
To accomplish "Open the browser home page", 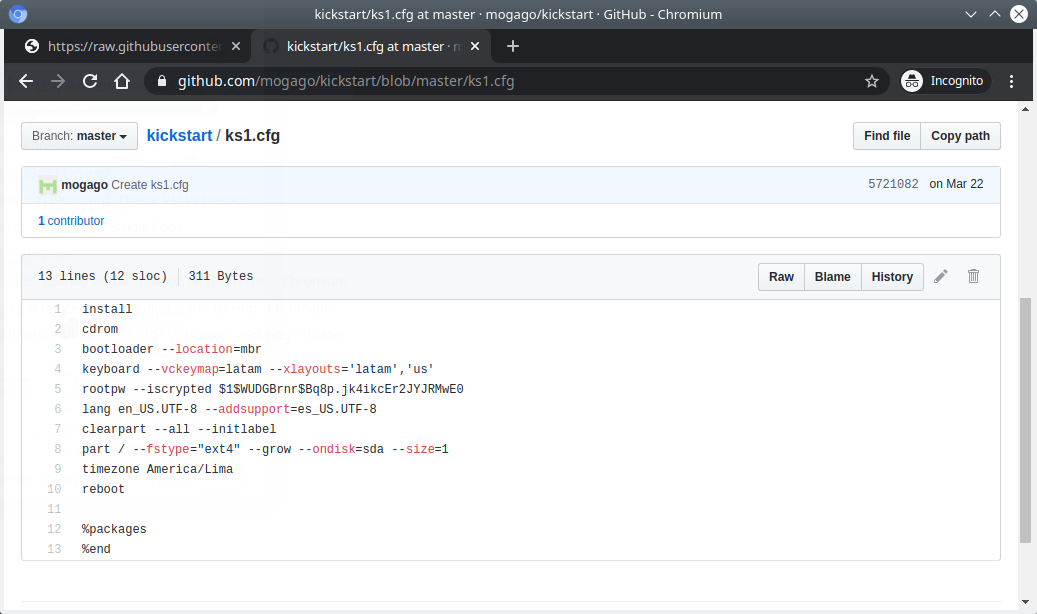I will [122, 81].
